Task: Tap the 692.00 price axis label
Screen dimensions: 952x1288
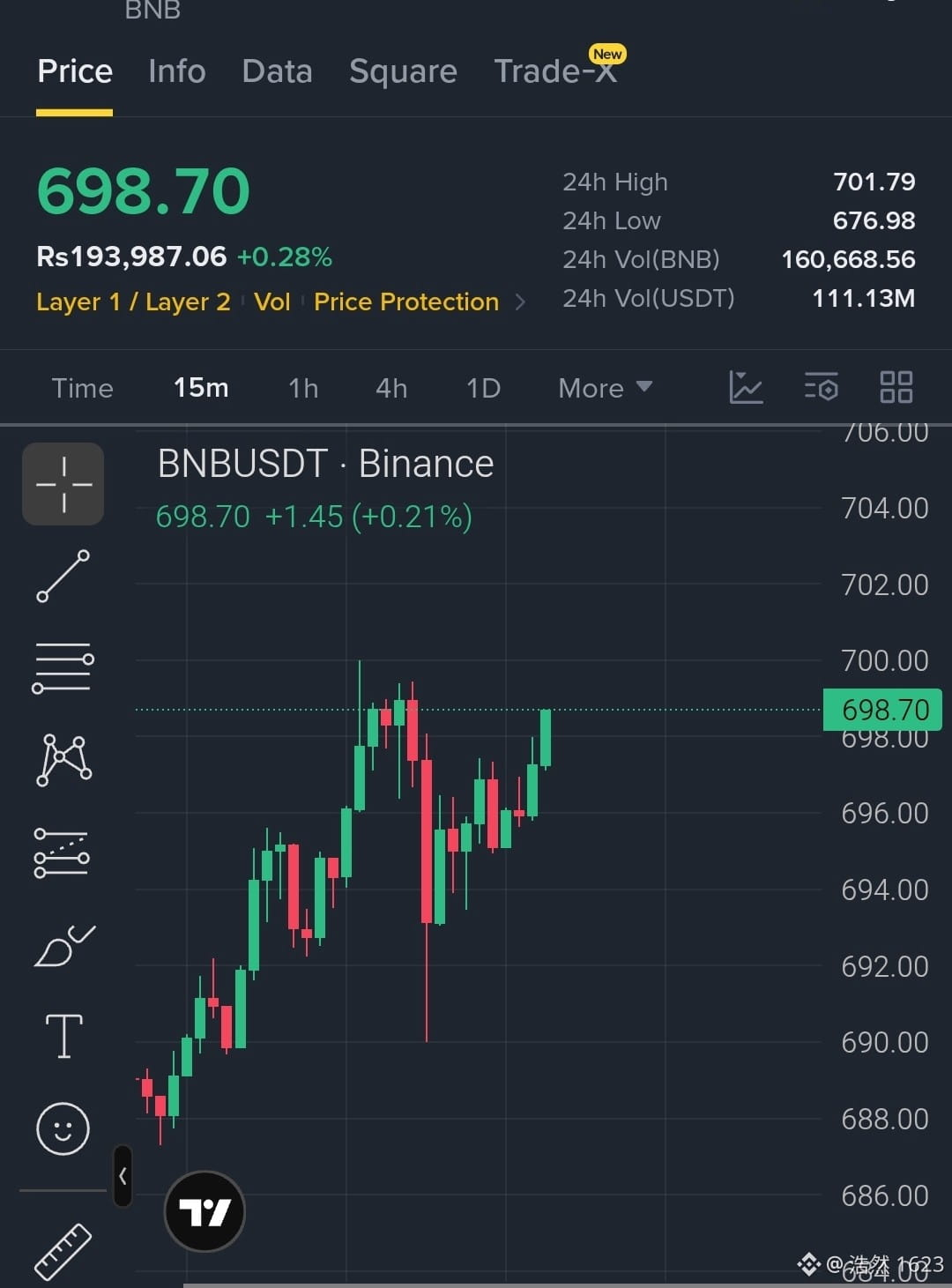Action: coord(885,966)
